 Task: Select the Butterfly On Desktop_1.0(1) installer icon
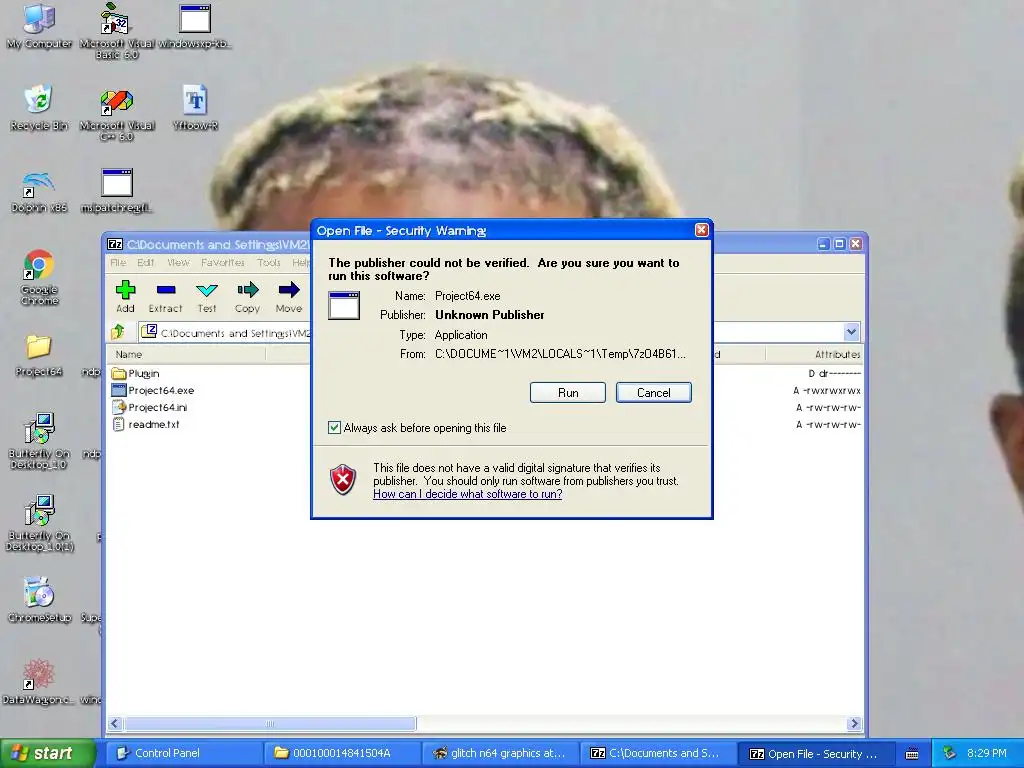point(39,523)
